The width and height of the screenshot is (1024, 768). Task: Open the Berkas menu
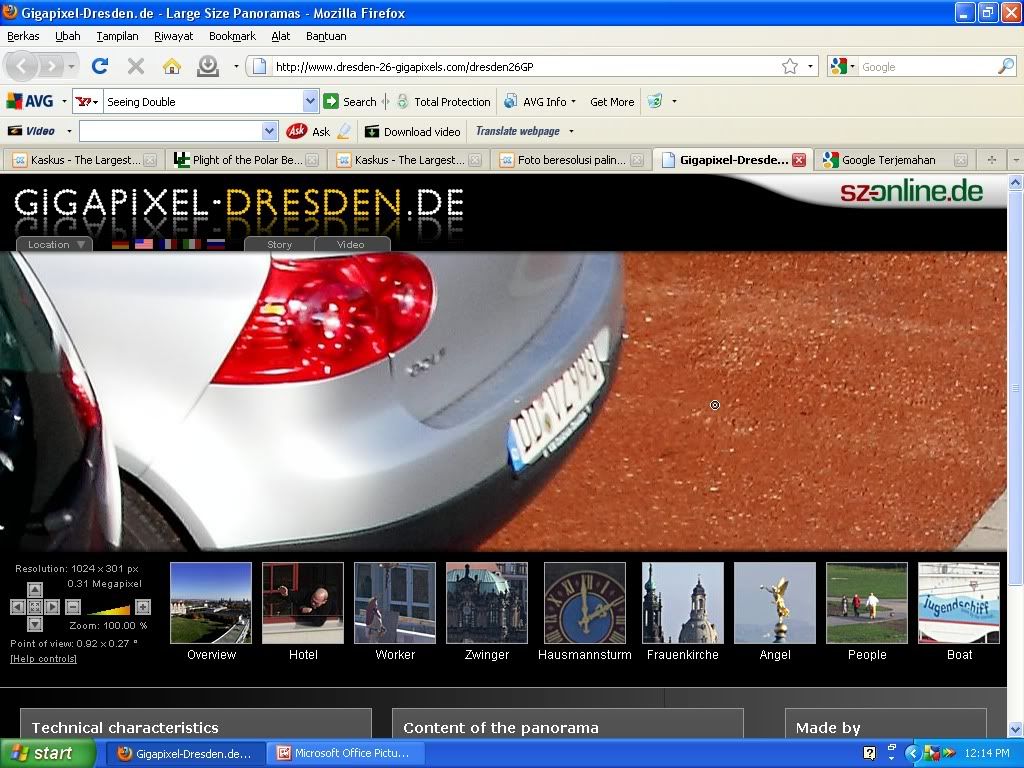pos(23,36)
